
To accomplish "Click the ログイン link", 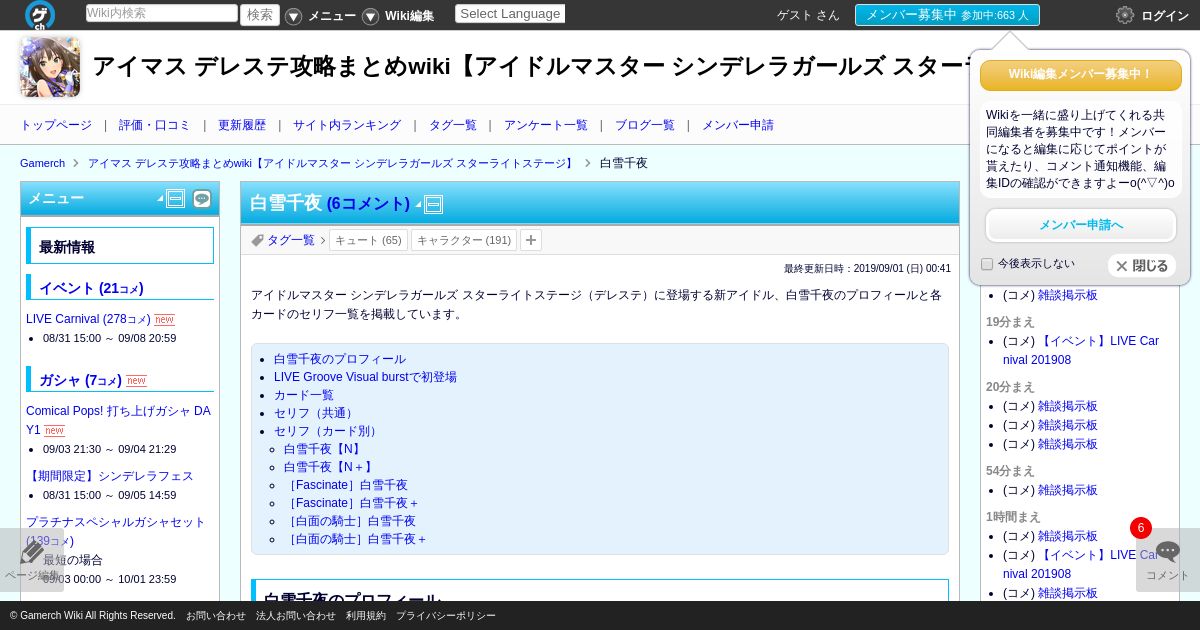I will [x=1165, y=16].
